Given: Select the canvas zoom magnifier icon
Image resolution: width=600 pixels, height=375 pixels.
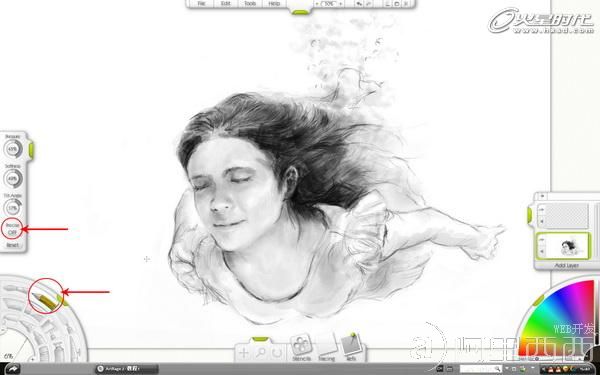Looking at the screenshot, I should coord(261,352).
